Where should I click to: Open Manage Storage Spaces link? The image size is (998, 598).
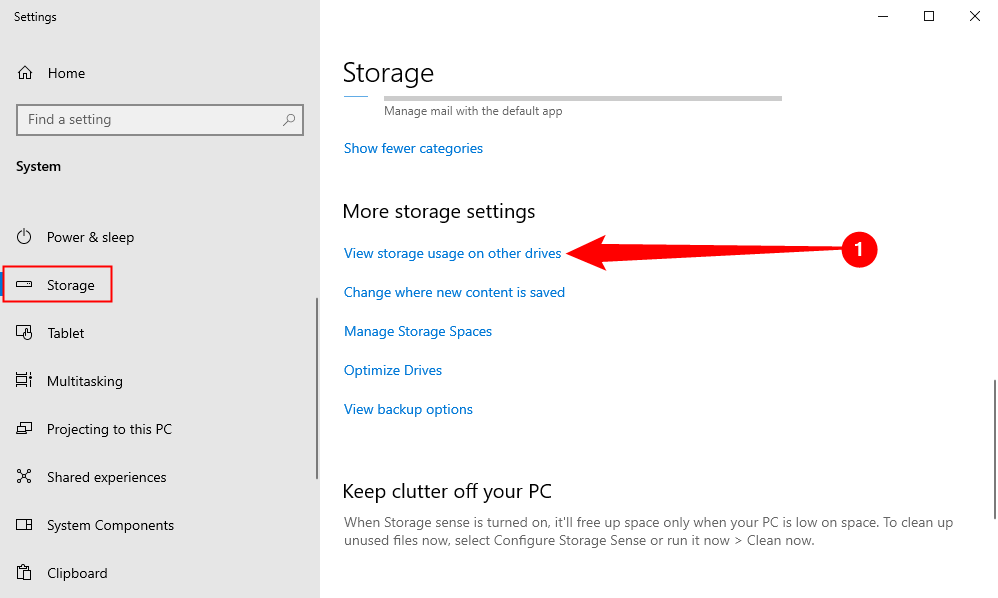pyautogui.click(x=418, y=331)
